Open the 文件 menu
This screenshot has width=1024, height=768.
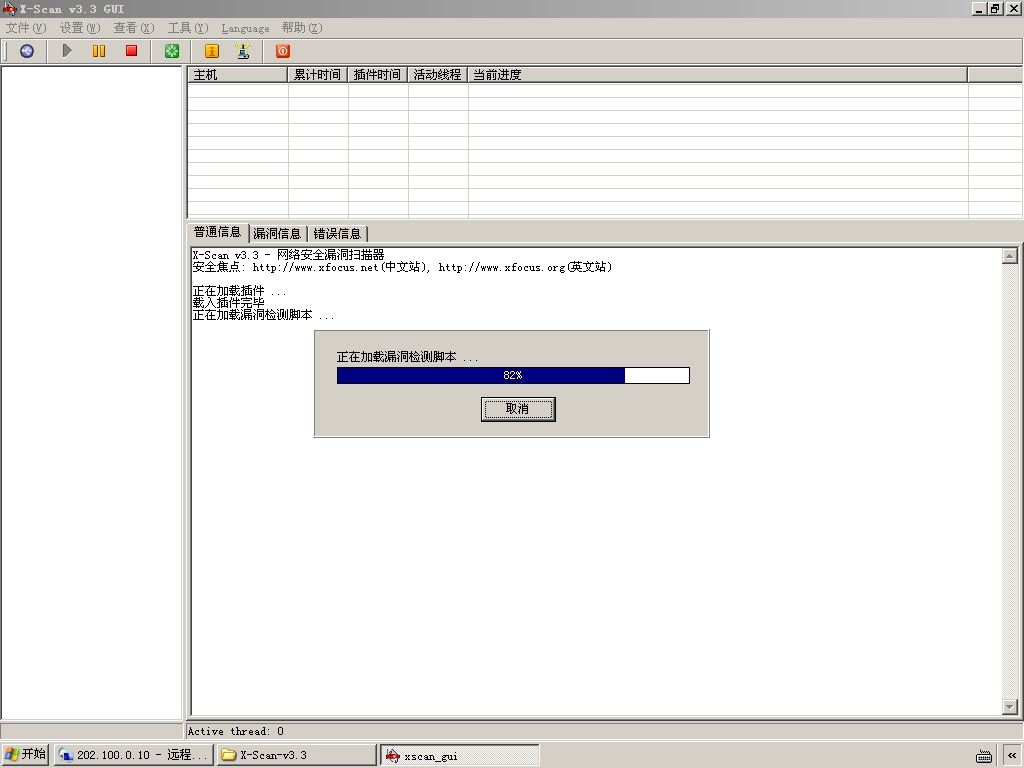(x=26, y=27)
